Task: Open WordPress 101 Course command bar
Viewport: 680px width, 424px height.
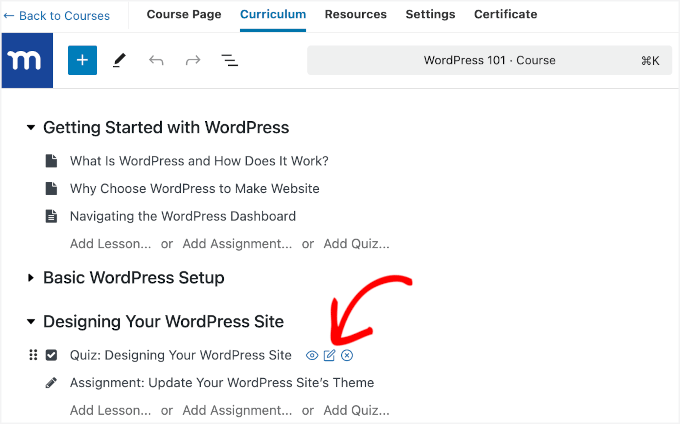Action: (490, 60)
